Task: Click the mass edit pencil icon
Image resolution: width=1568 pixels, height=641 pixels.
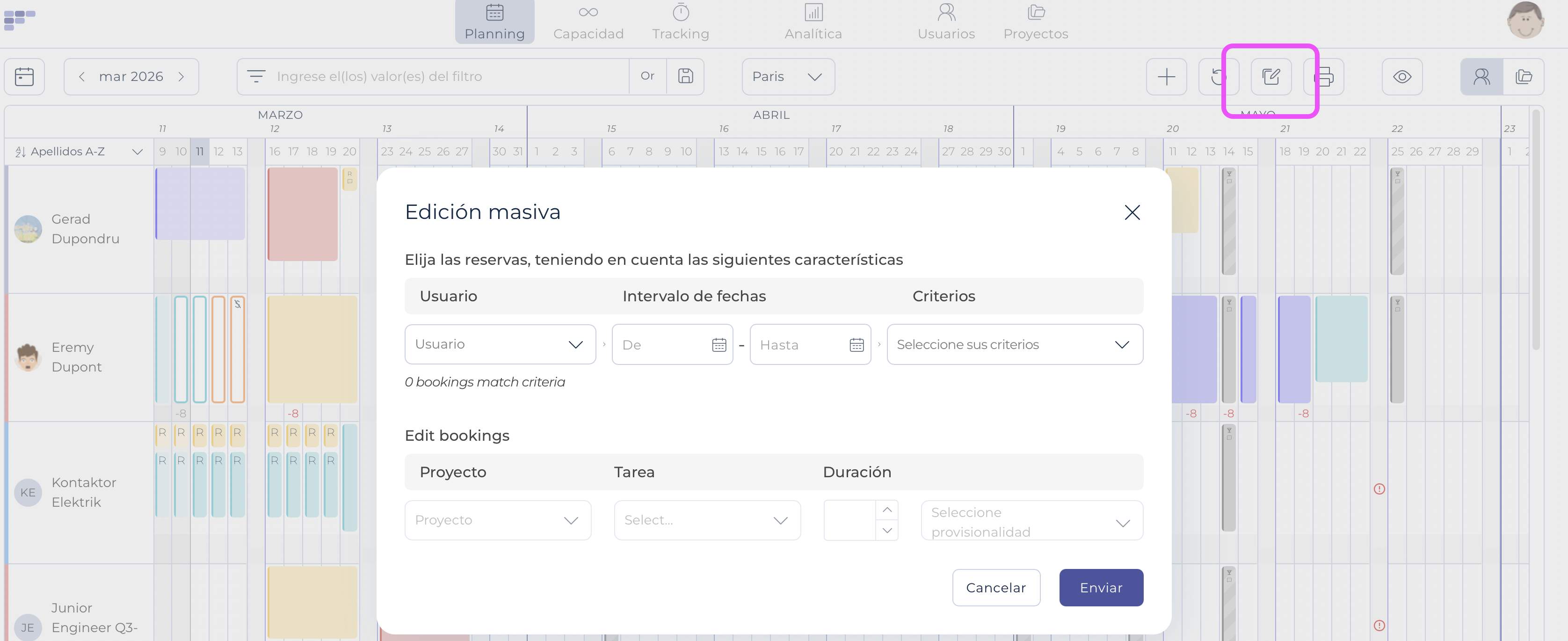Action: (1270, 77)
